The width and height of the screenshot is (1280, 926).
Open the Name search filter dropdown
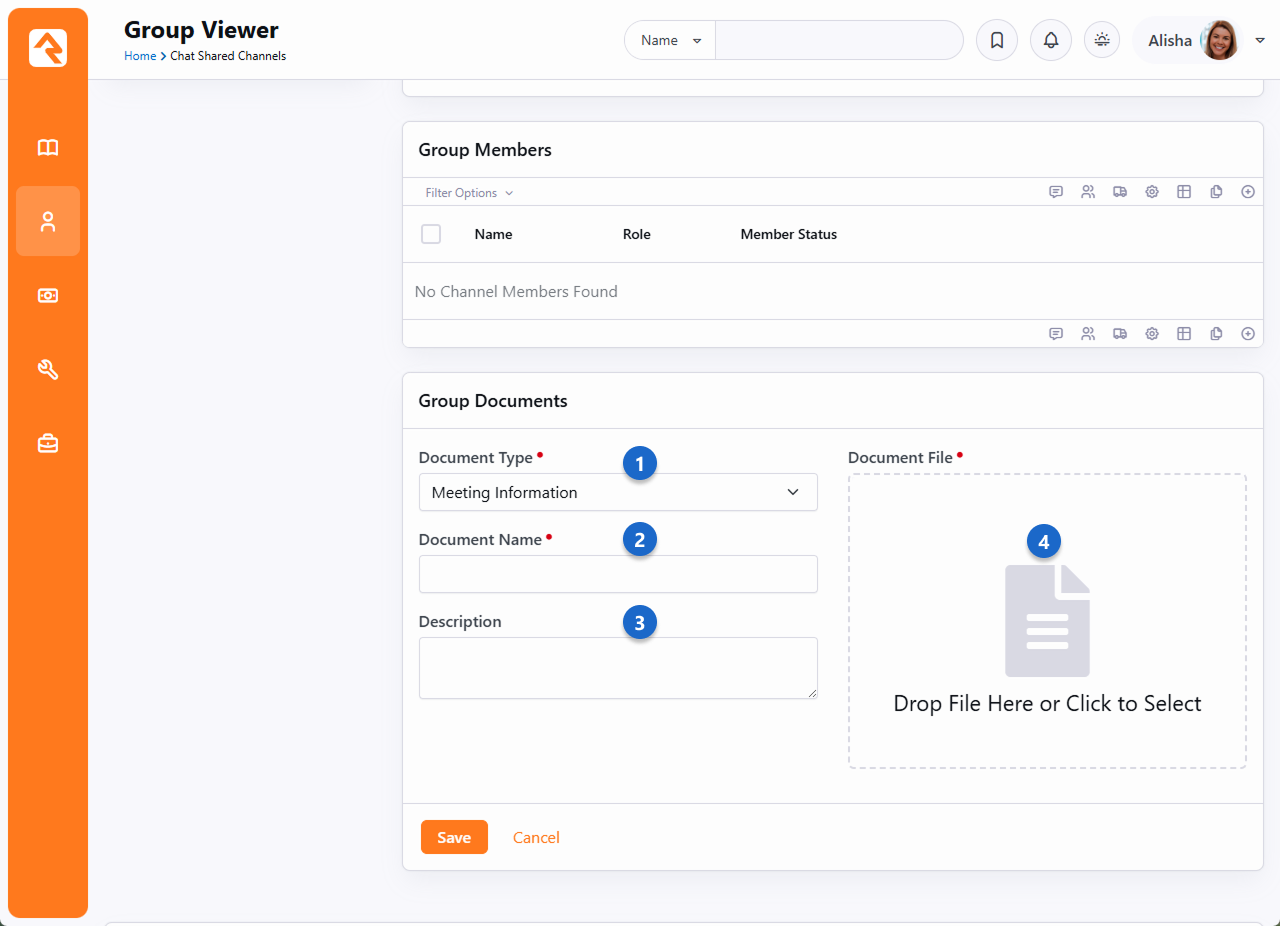(x=670, y=41)
